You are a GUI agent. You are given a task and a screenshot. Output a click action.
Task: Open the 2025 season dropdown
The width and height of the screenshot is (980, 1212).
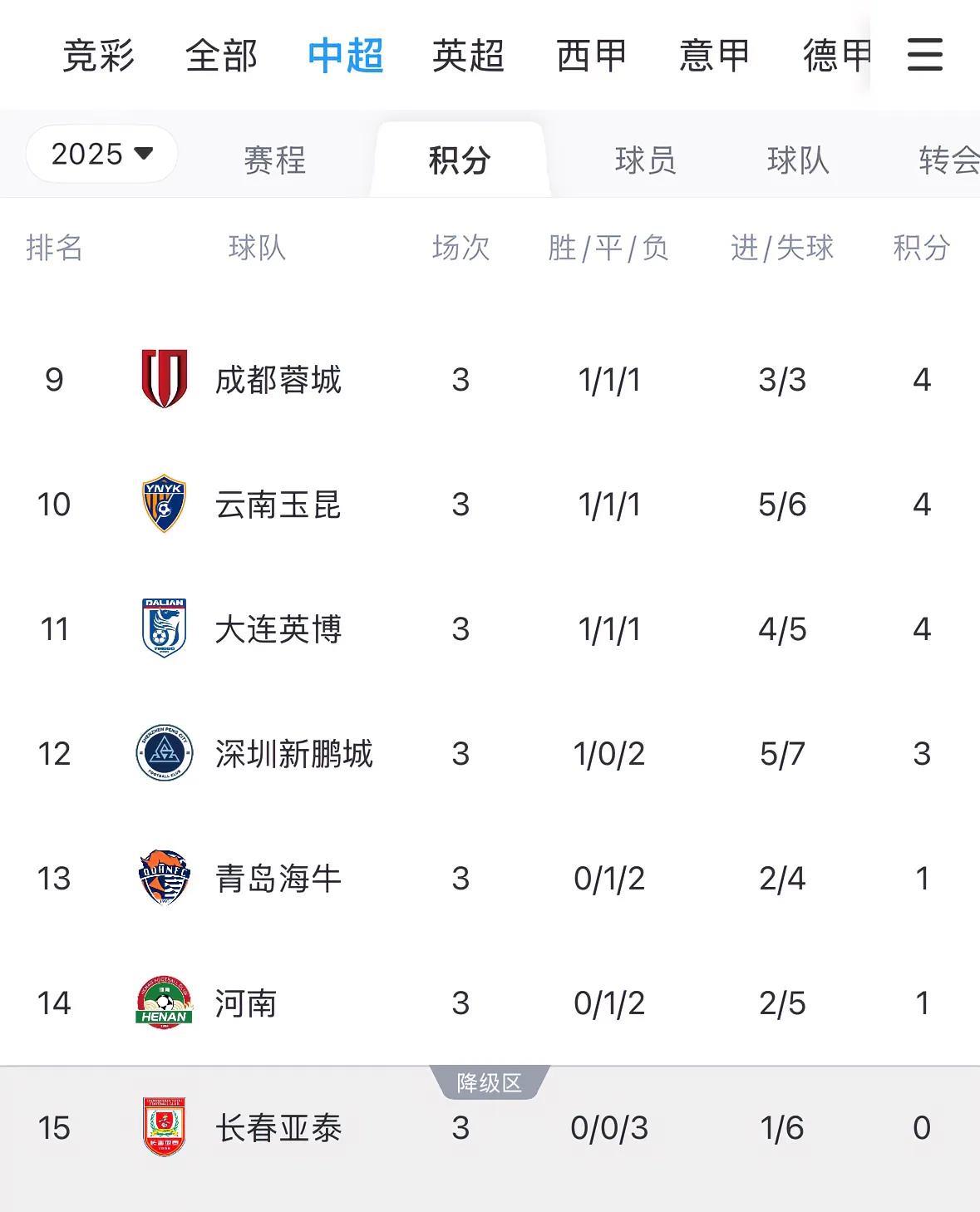point(101,154)
